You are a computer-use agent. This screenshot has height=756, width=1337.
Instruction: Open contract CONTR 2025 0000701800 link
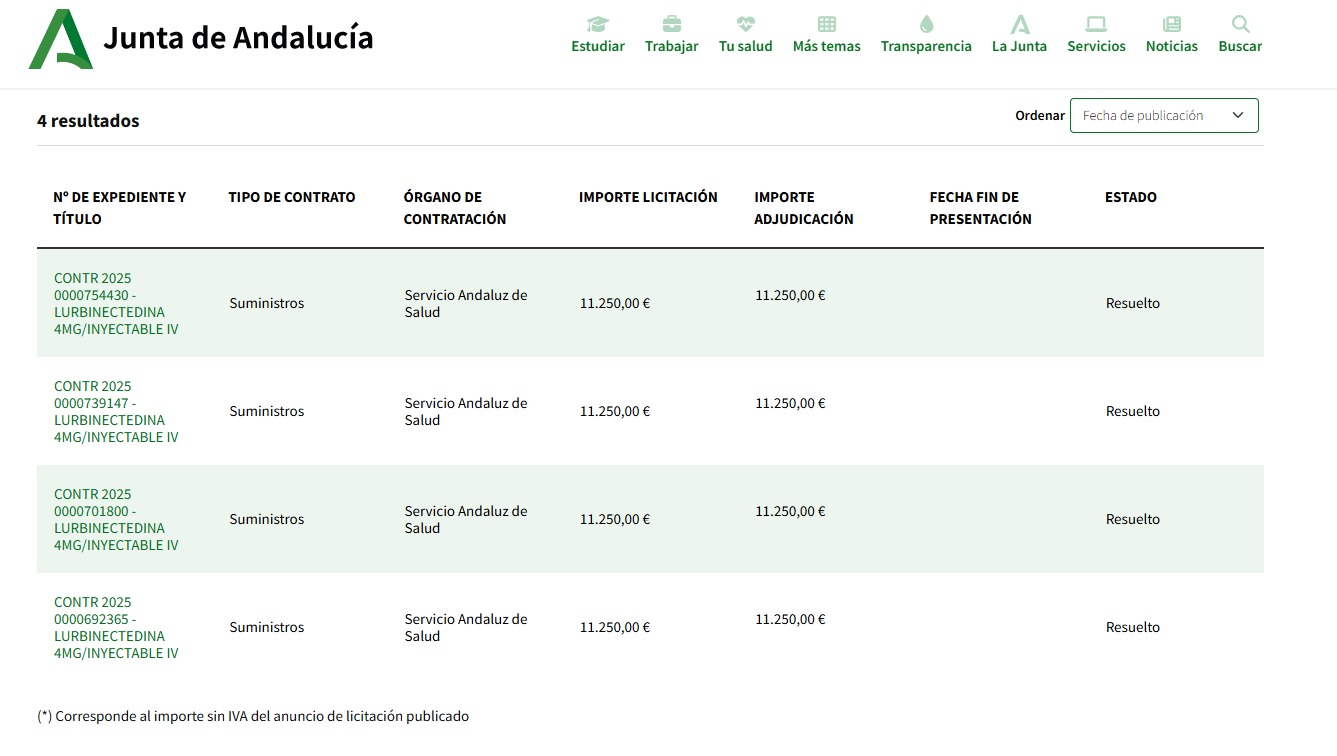coord(116,519)
